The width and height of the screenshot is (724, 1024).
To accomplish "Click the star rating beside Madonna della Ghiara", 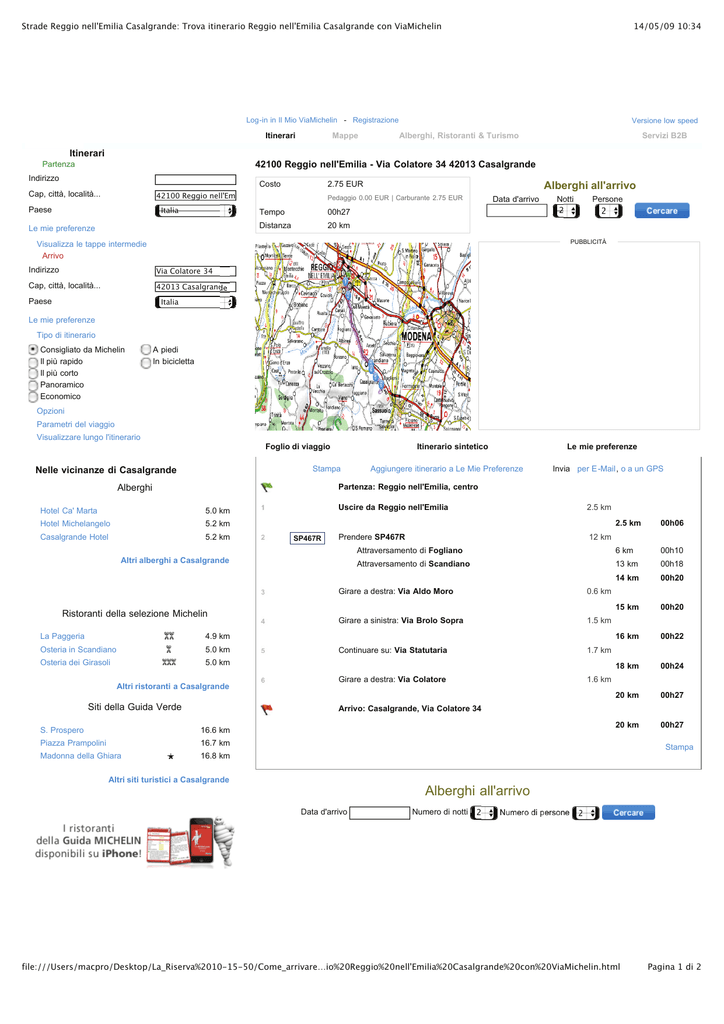I will 170,756.
